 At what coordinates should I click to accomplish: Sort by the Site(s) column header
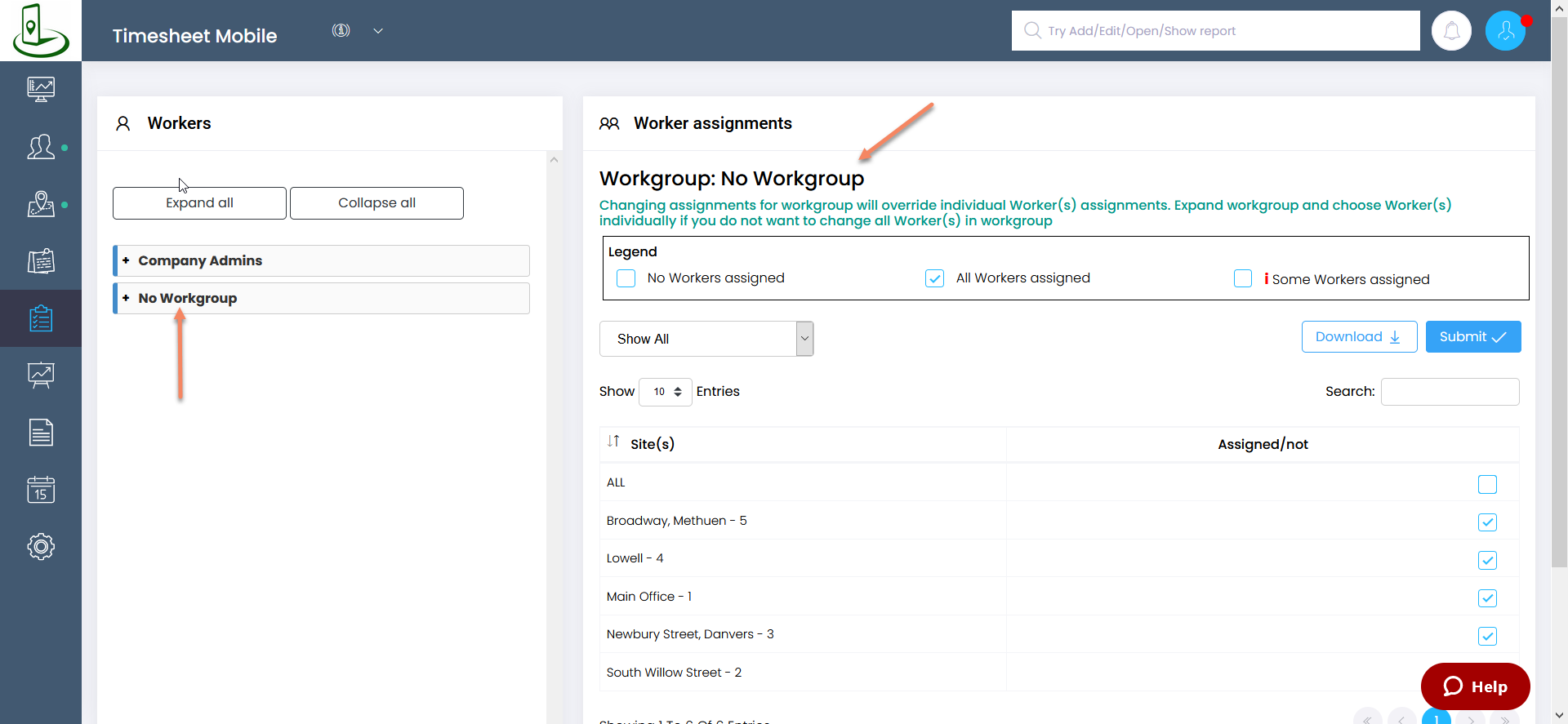coord(803,444)
